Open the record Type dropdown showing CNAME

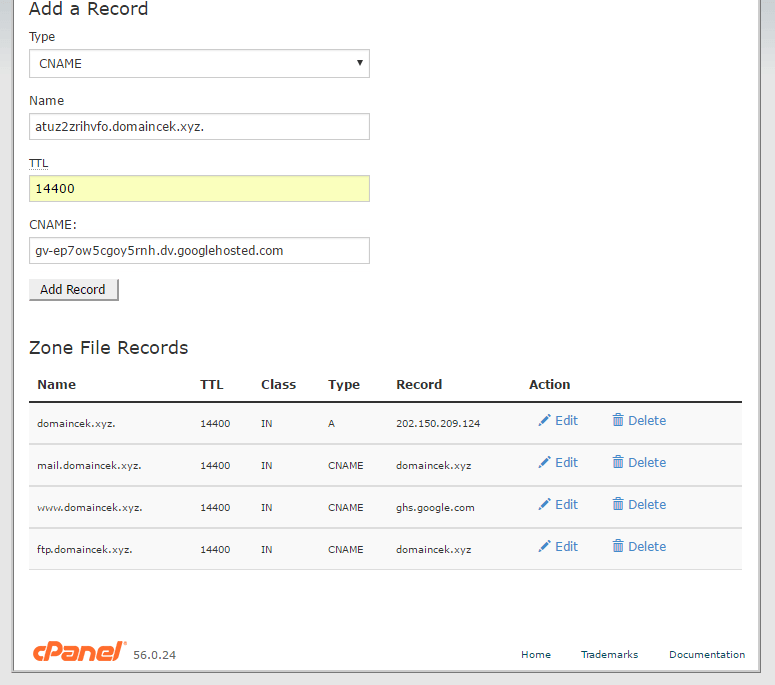[x=199, y=64]
